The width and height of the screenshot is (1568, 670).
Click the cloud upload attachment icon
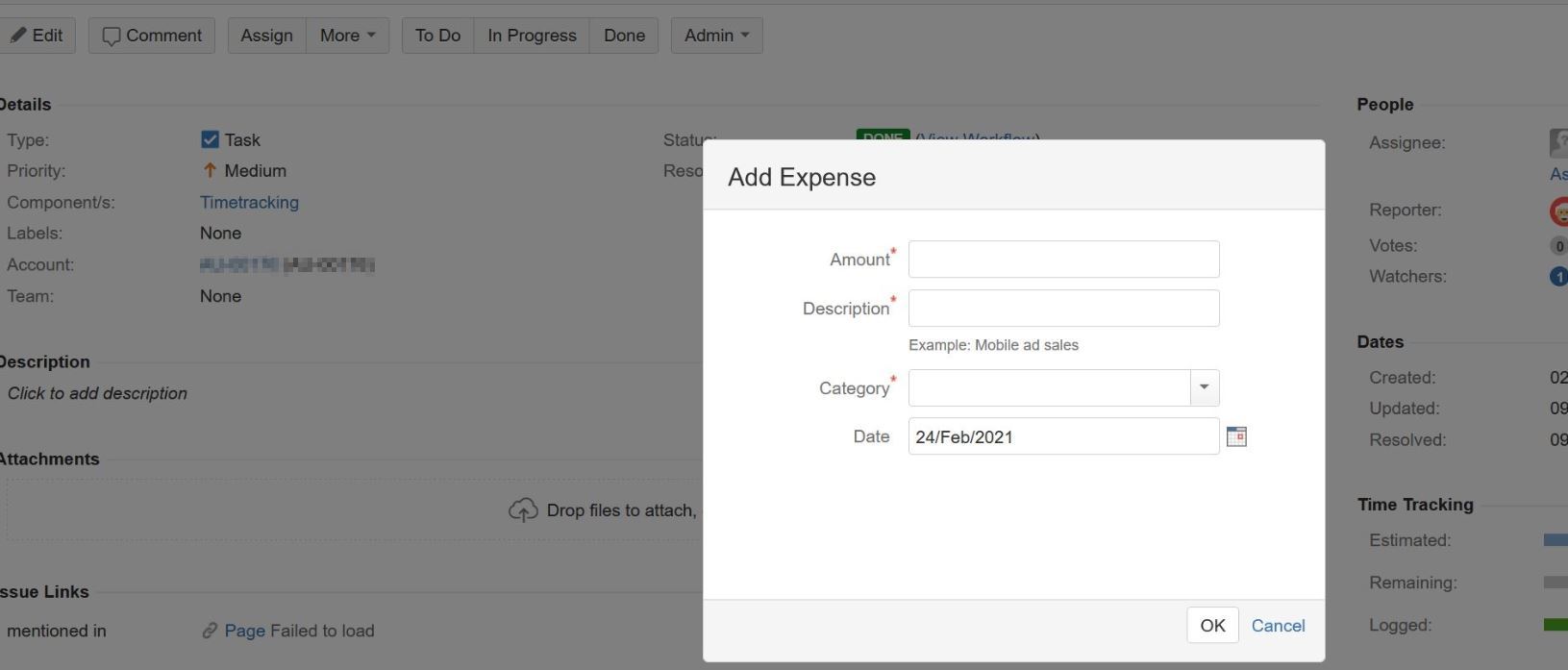523,510
